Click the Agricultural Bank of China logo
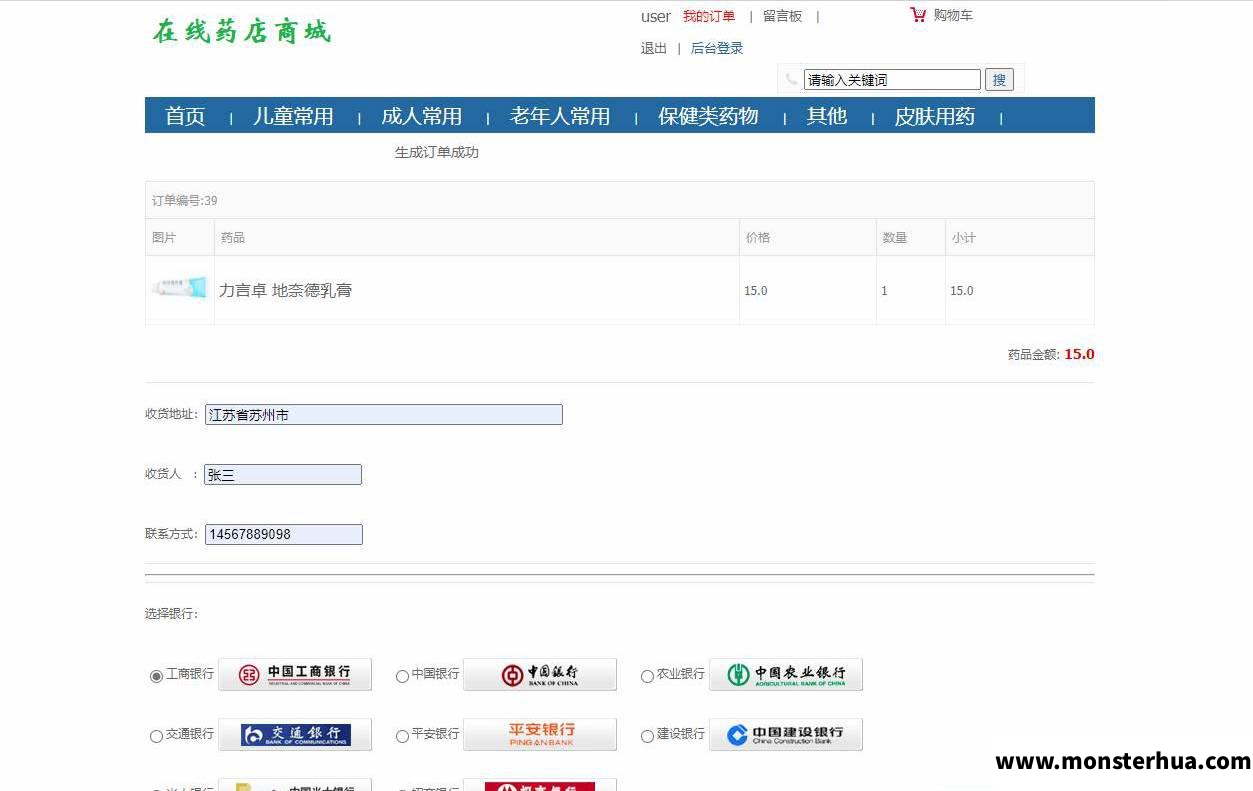 pos(786,675)
